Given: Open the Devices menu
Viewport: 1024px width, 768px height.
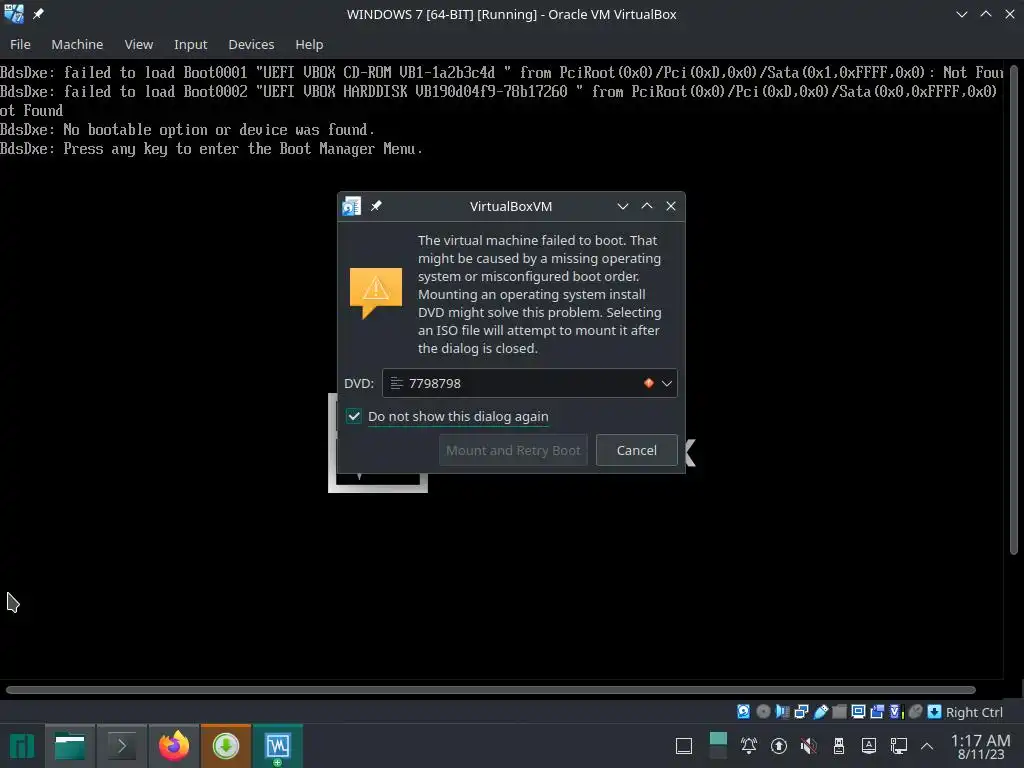Looking at the screenshot, I should 251,44.
